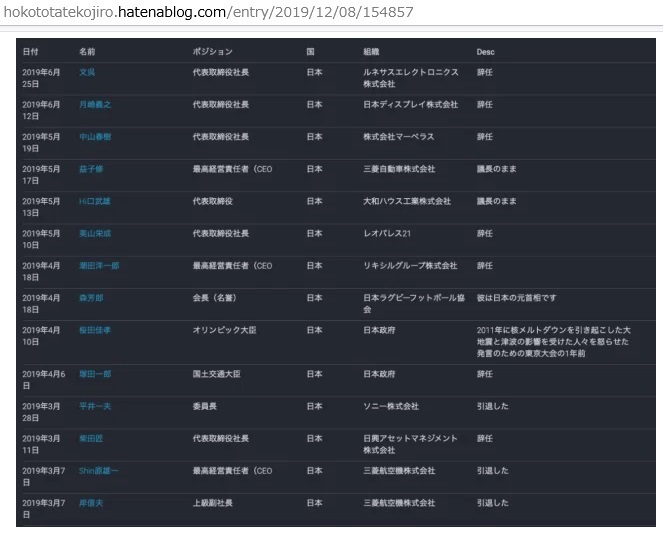Viewport: 663px width, 534px height.
Task: Open the name link in the レオパレス21 row
Action: 95,233
